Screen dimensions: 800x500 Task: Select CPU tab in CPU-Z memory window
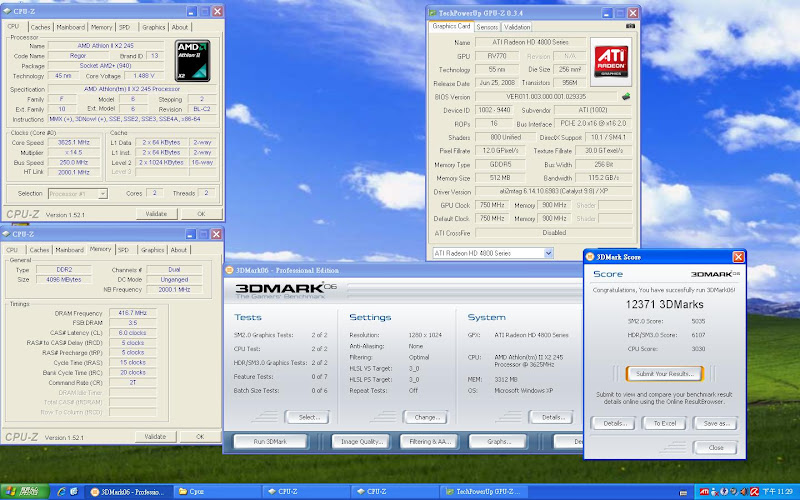tap(12, 250)
